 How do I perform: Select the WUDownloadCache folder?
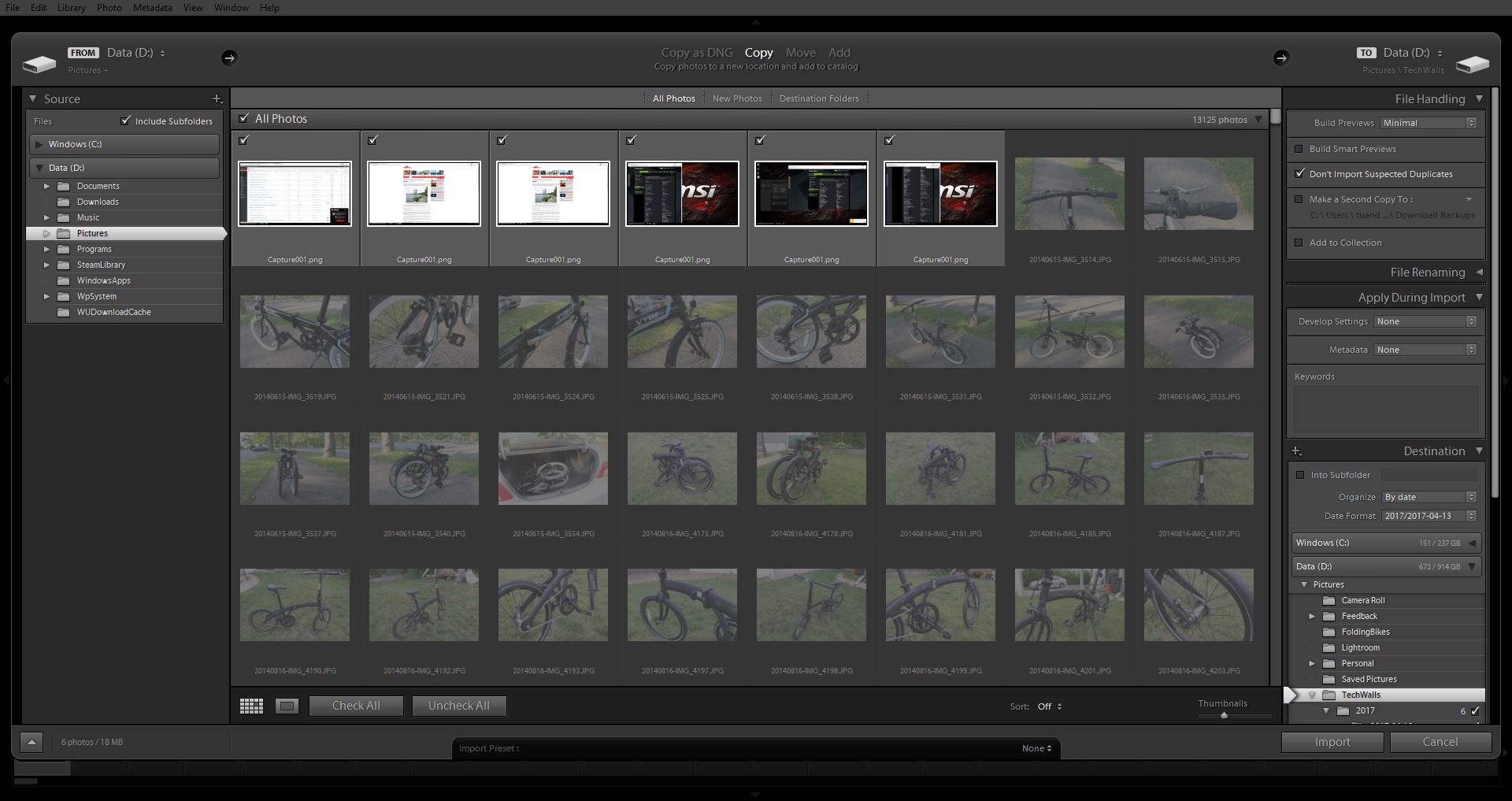(x=113, y=312)
